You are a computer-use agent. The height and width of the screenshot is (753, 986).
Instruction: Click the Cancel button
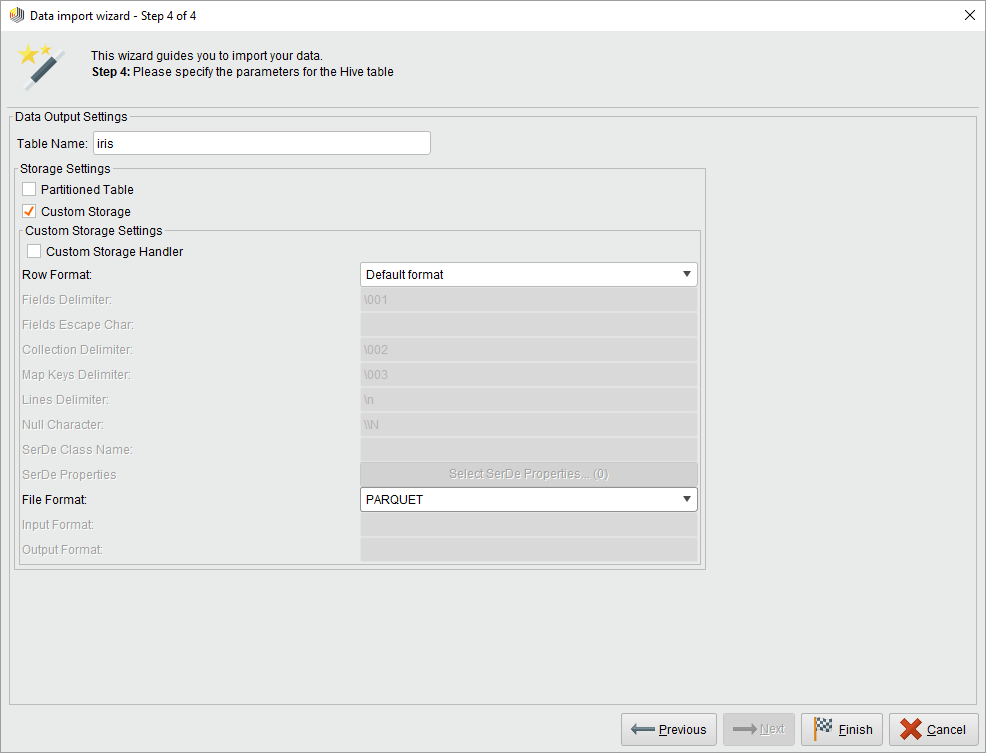tap(934, 729)
